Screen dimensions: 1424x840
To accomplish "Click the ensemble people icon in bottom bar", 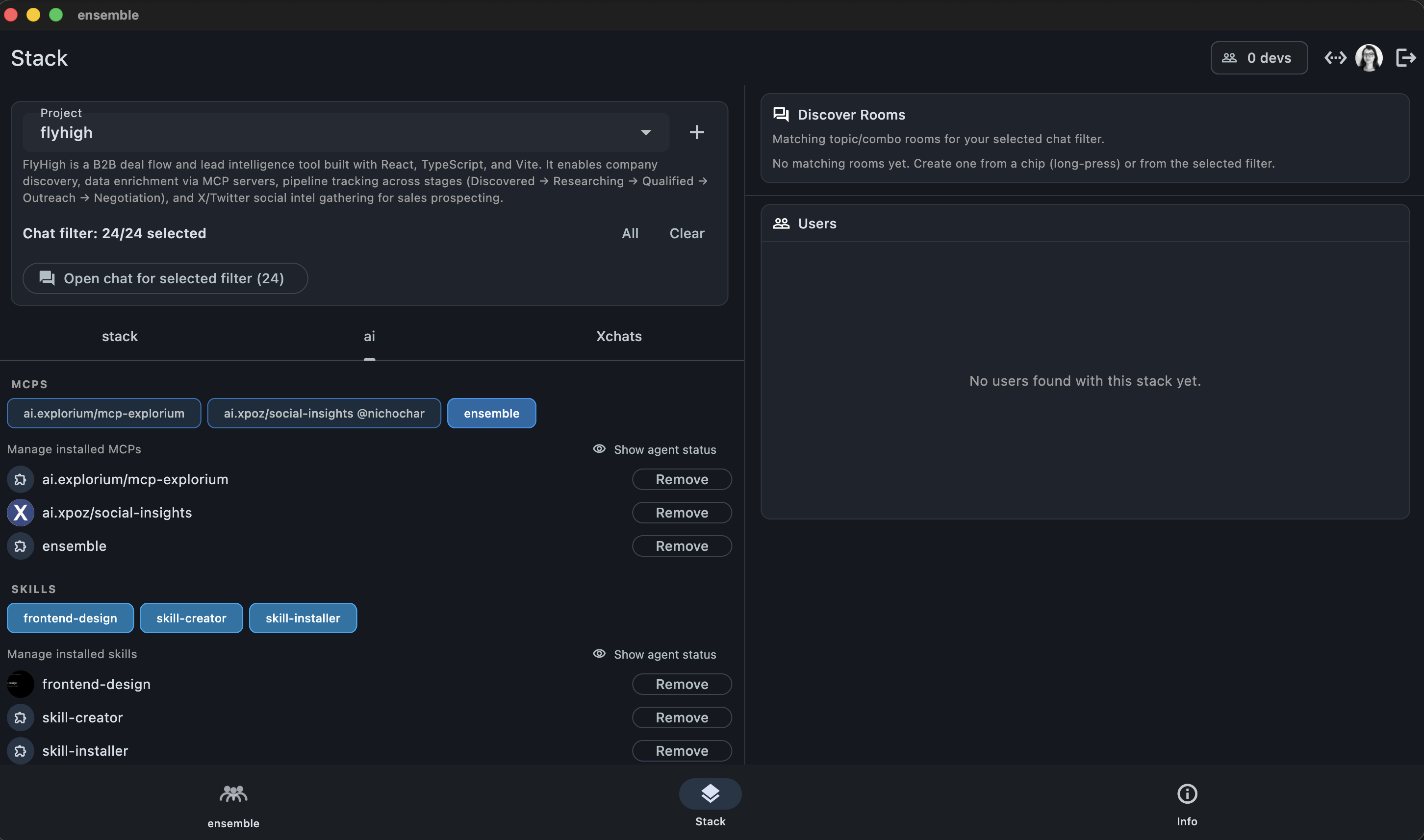I will point(233,794).
